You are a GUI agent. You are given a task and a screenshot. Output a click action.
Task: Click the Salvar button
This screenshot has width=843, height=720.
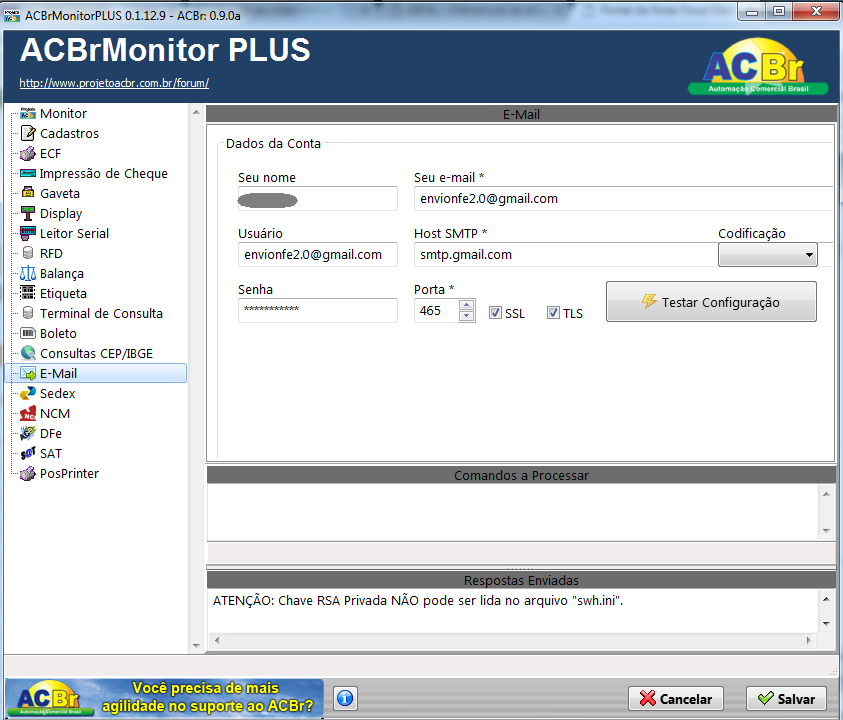(786, 698)
